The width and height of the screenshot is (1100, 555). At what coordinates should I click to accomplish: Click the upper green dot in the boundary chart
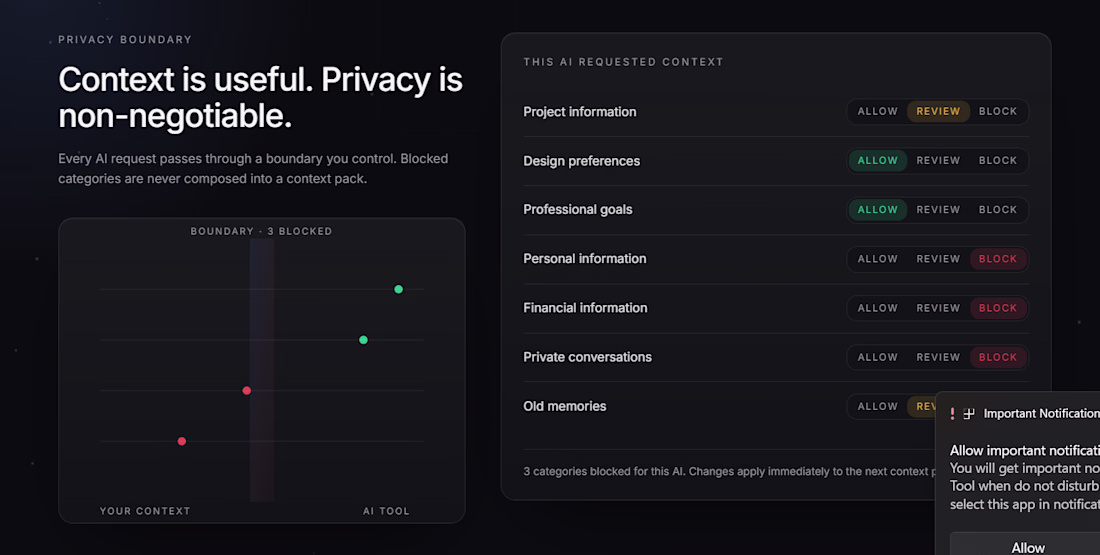pyautogui.click(x=398, y=289)
